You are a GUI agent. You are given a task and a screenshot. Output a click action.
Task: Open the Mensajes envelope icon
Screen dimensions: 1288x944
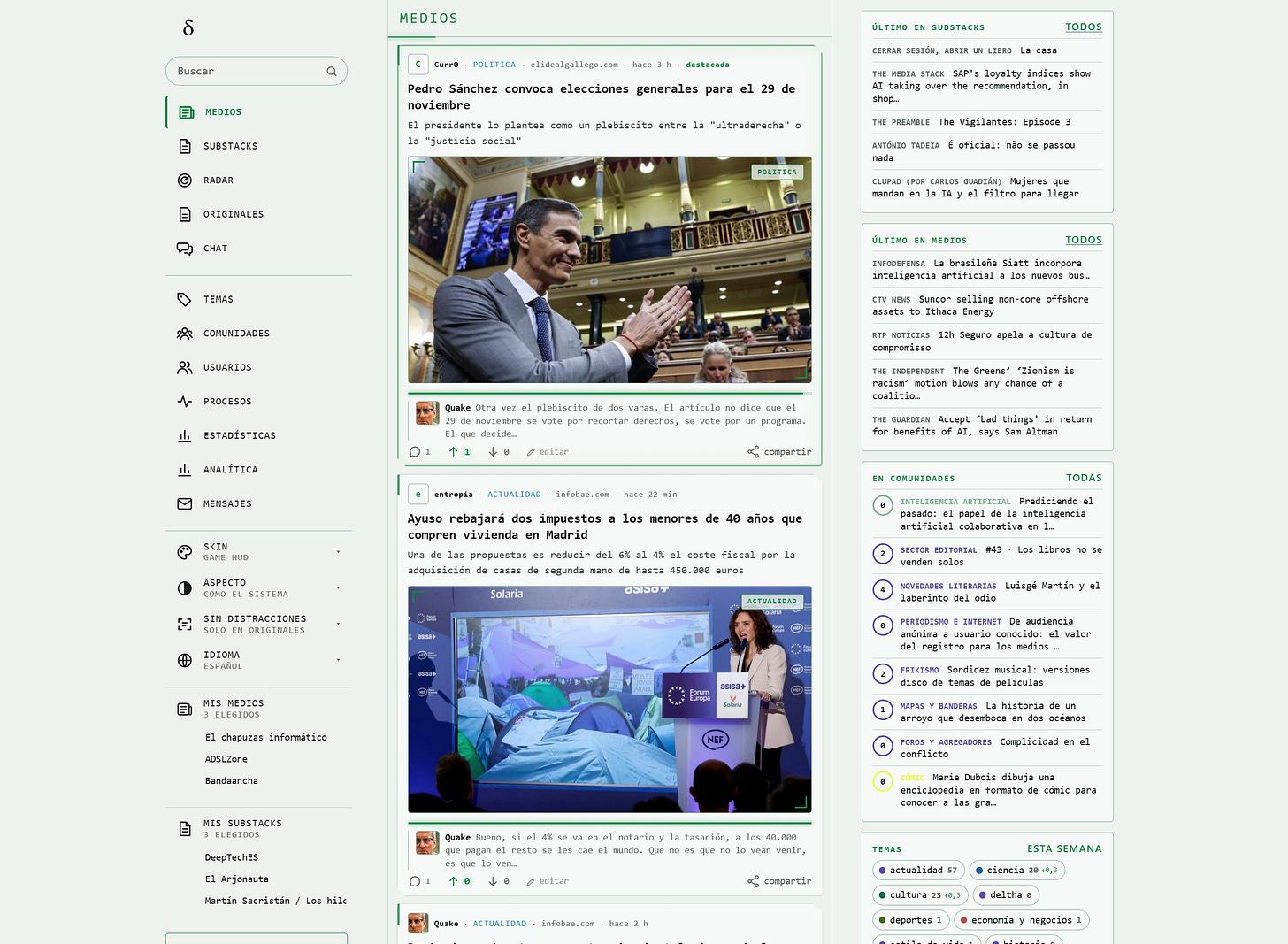tap(185, 504)
